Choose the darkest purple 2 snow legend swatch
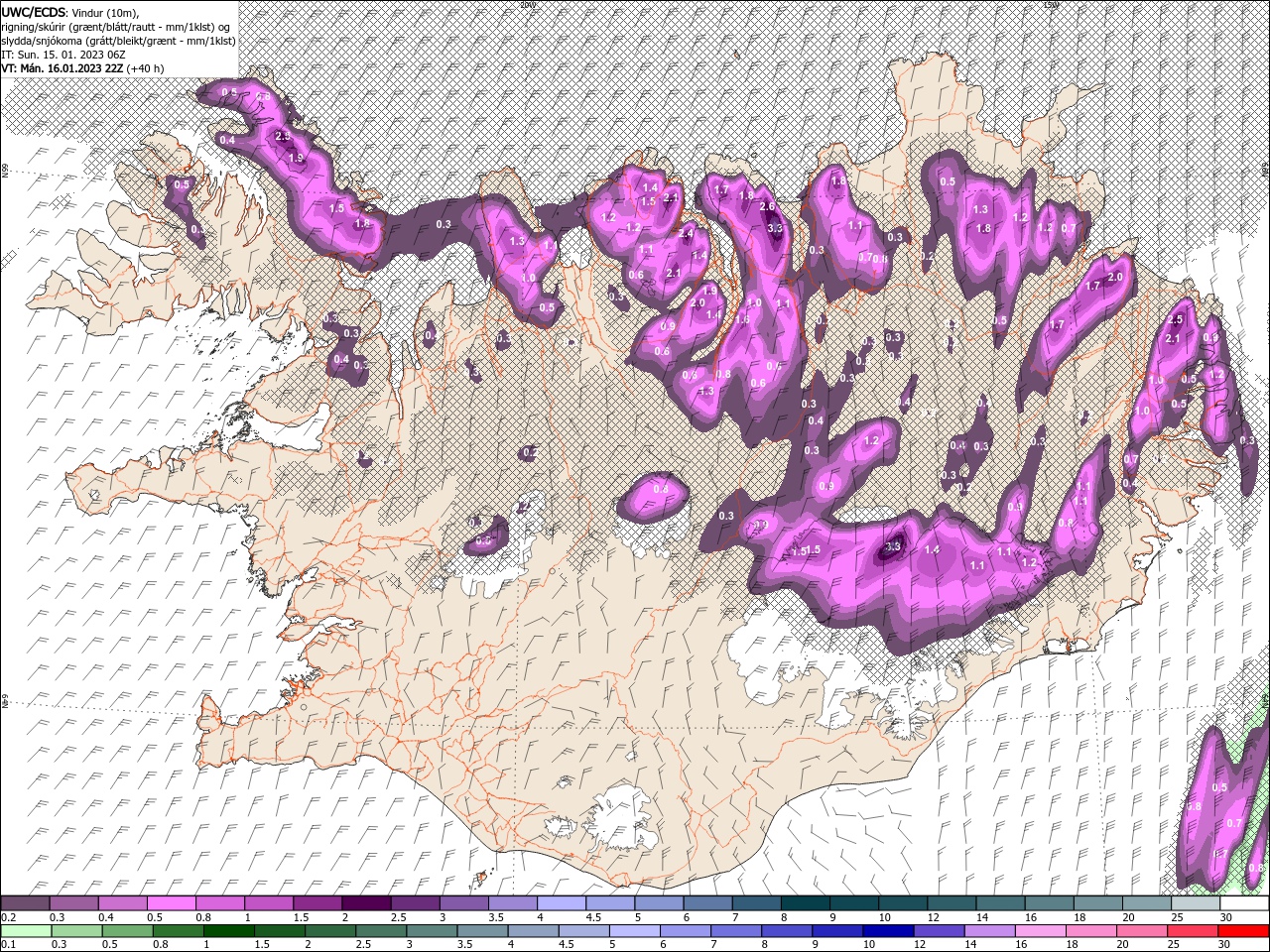This screenshot has height=952, width=1270. click(365, 903)
